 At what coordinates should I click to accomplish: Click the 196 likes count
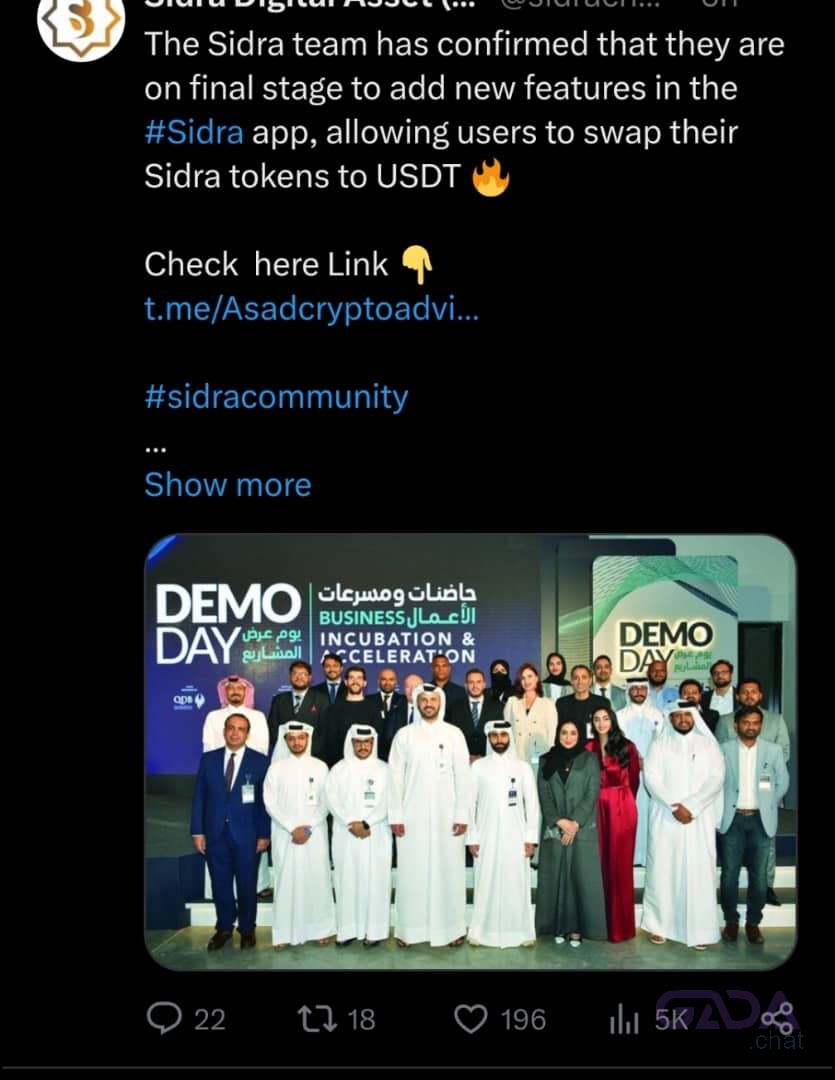pyautogui.click(x=523, y=1019)
